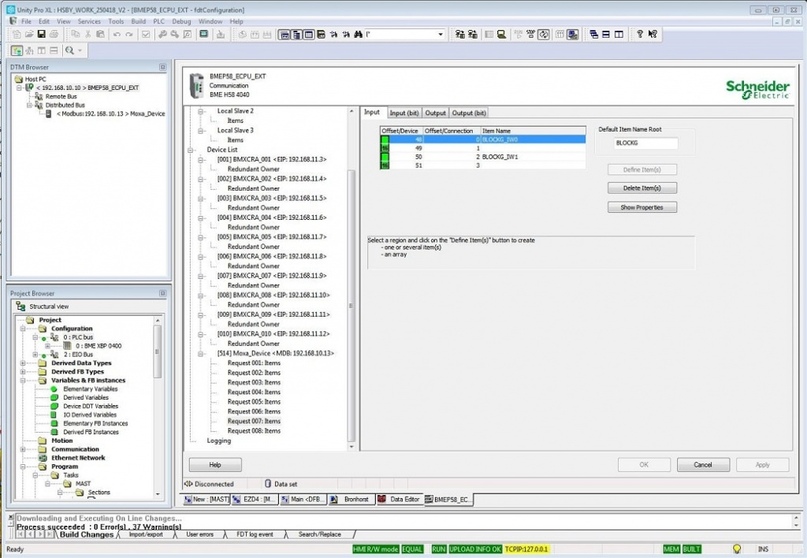Click the What's This pointer help icon
The height and width of the screenshot is (558, 807).
(x=652, y=34)
